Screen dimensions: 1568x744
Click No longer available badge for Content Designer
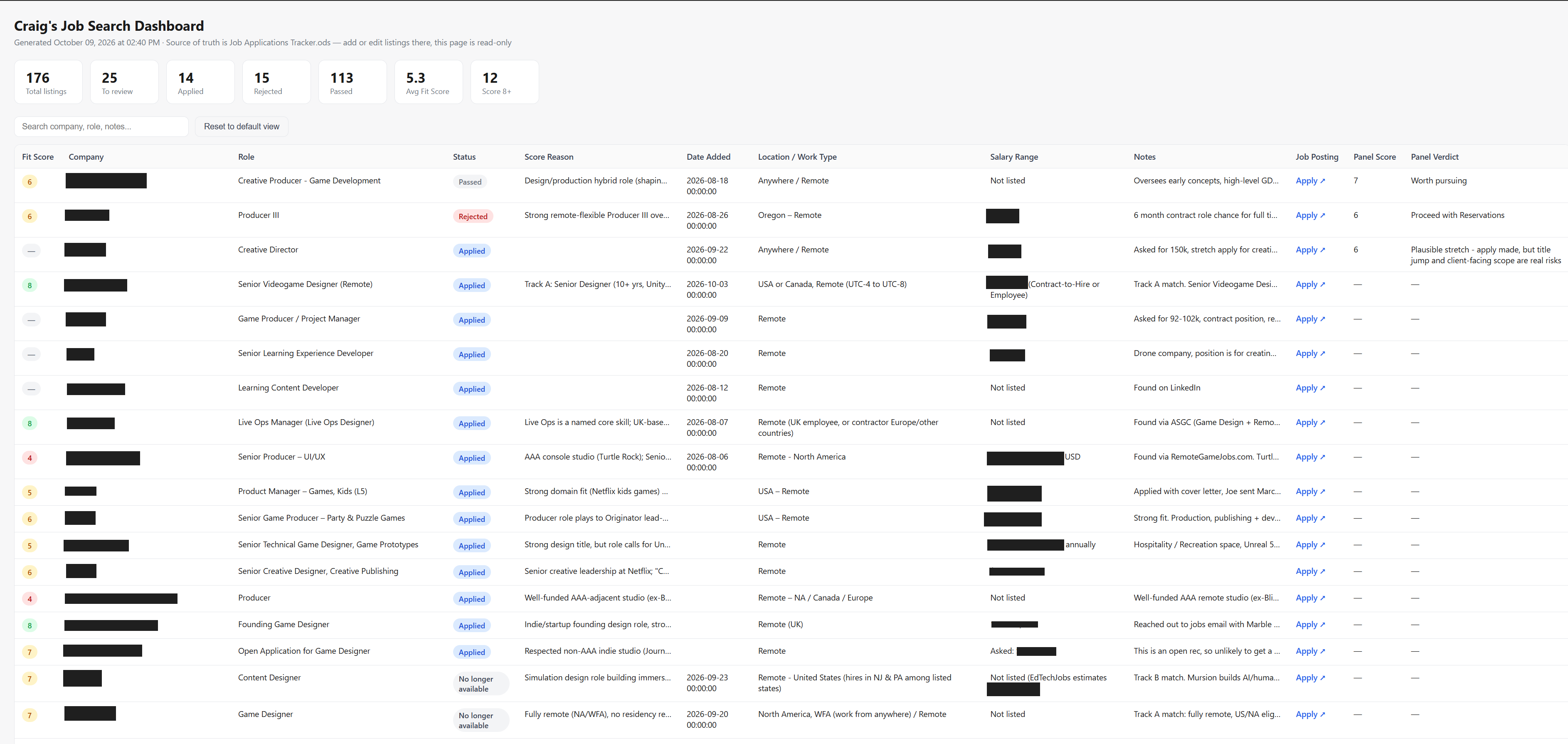481,684
